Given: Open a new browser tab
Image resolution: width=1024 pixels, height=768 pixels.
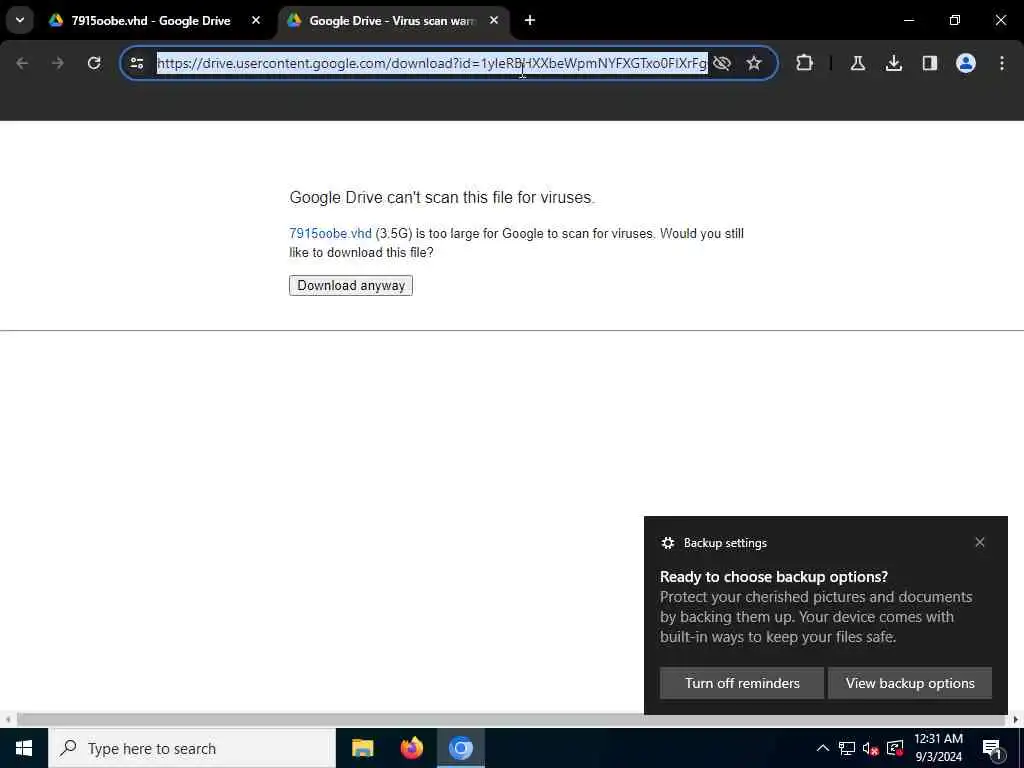Looking at the screenshot, I should (x=530, y=21).
